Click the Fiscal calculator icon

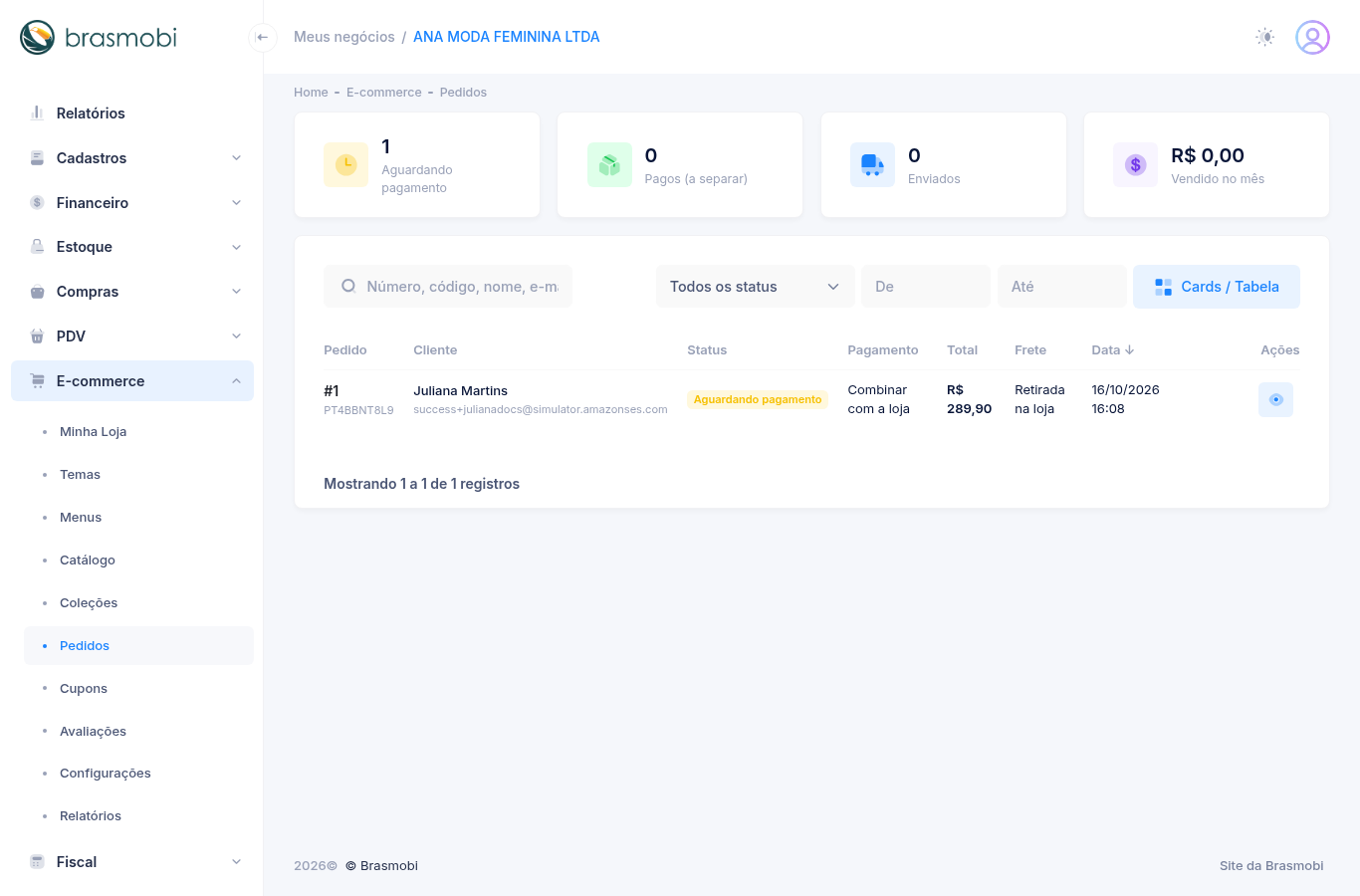pos(37,861)
